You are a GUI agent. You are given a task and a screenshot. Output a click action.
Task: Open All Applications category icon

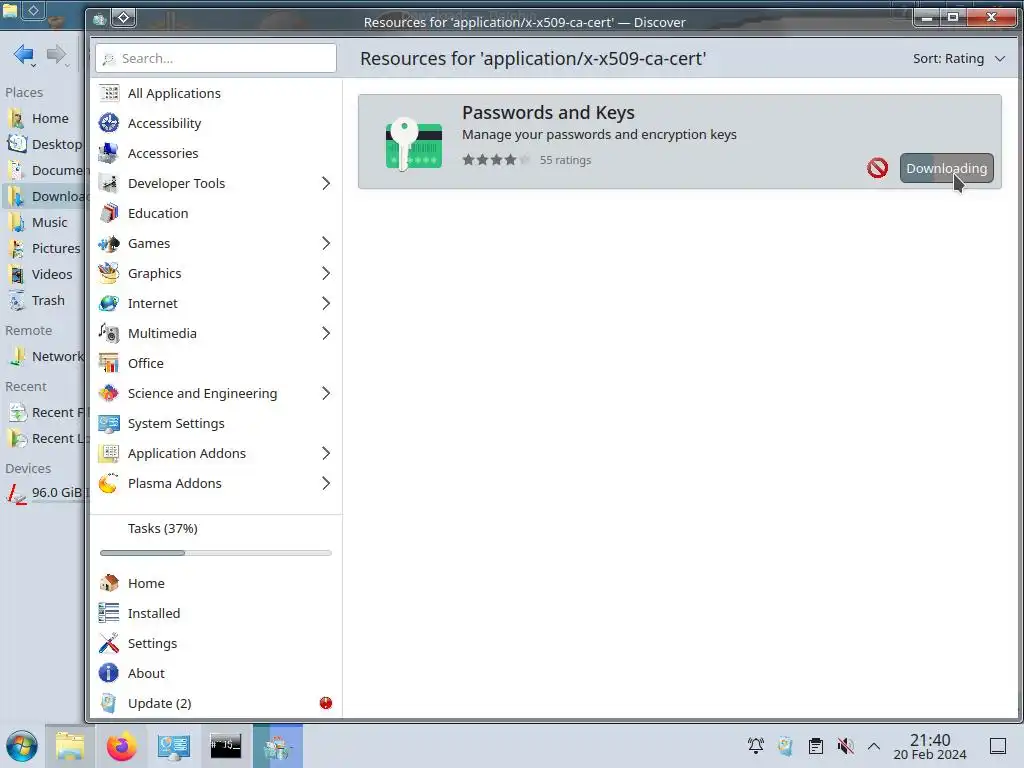(109, 93)
